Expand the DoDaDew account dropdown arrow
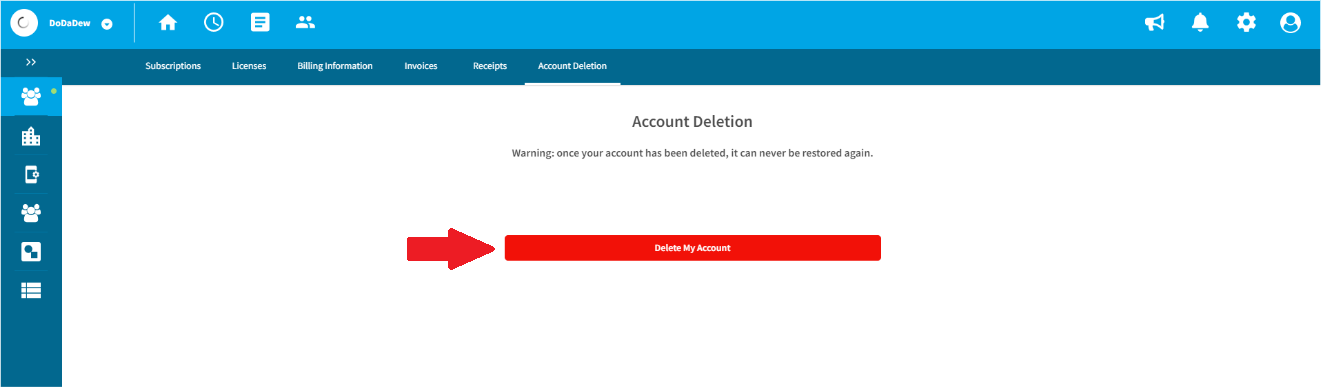This screenshot has height=388, width=1322. pos(107,24)
